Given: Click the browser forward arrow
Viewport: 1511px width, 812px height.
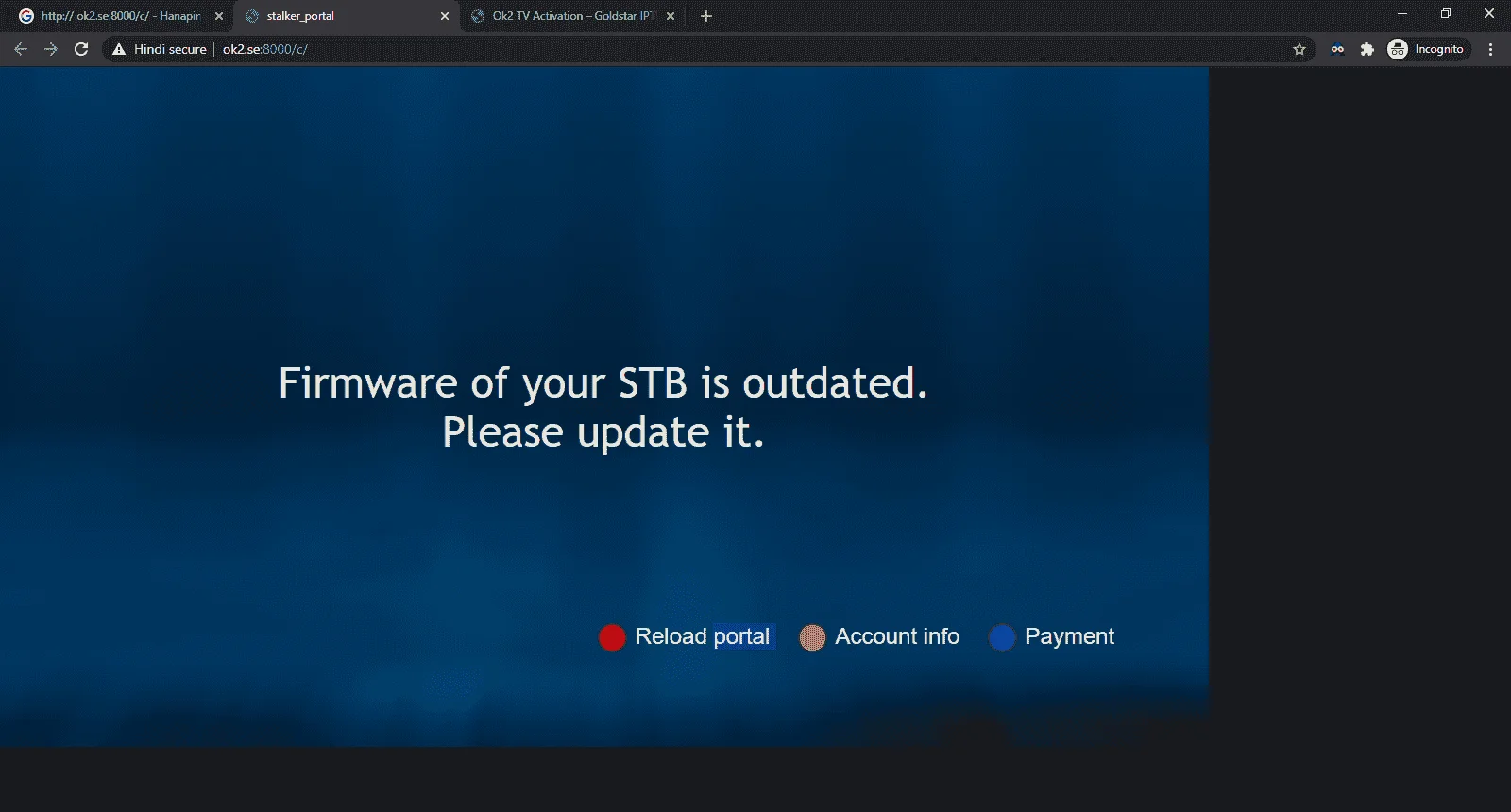Looking at the screenshot, I should [x=51, y=49].
